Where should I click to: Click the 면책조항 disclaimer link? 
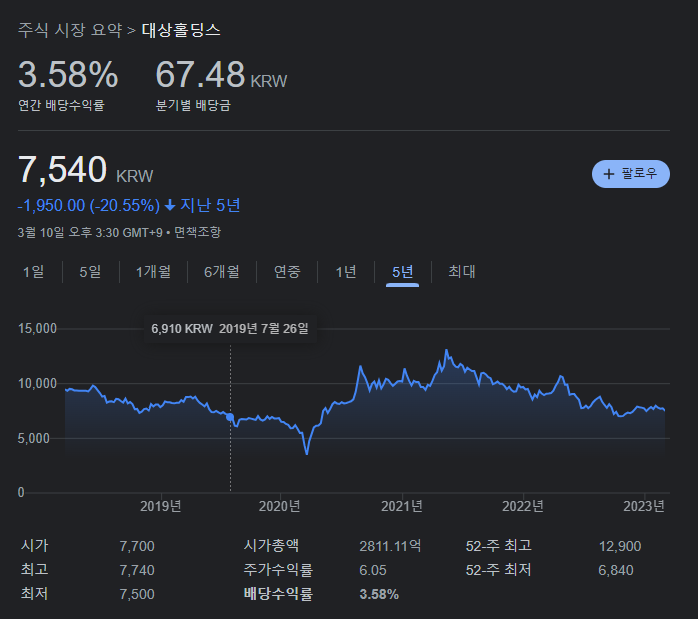(x=197, y=232)
